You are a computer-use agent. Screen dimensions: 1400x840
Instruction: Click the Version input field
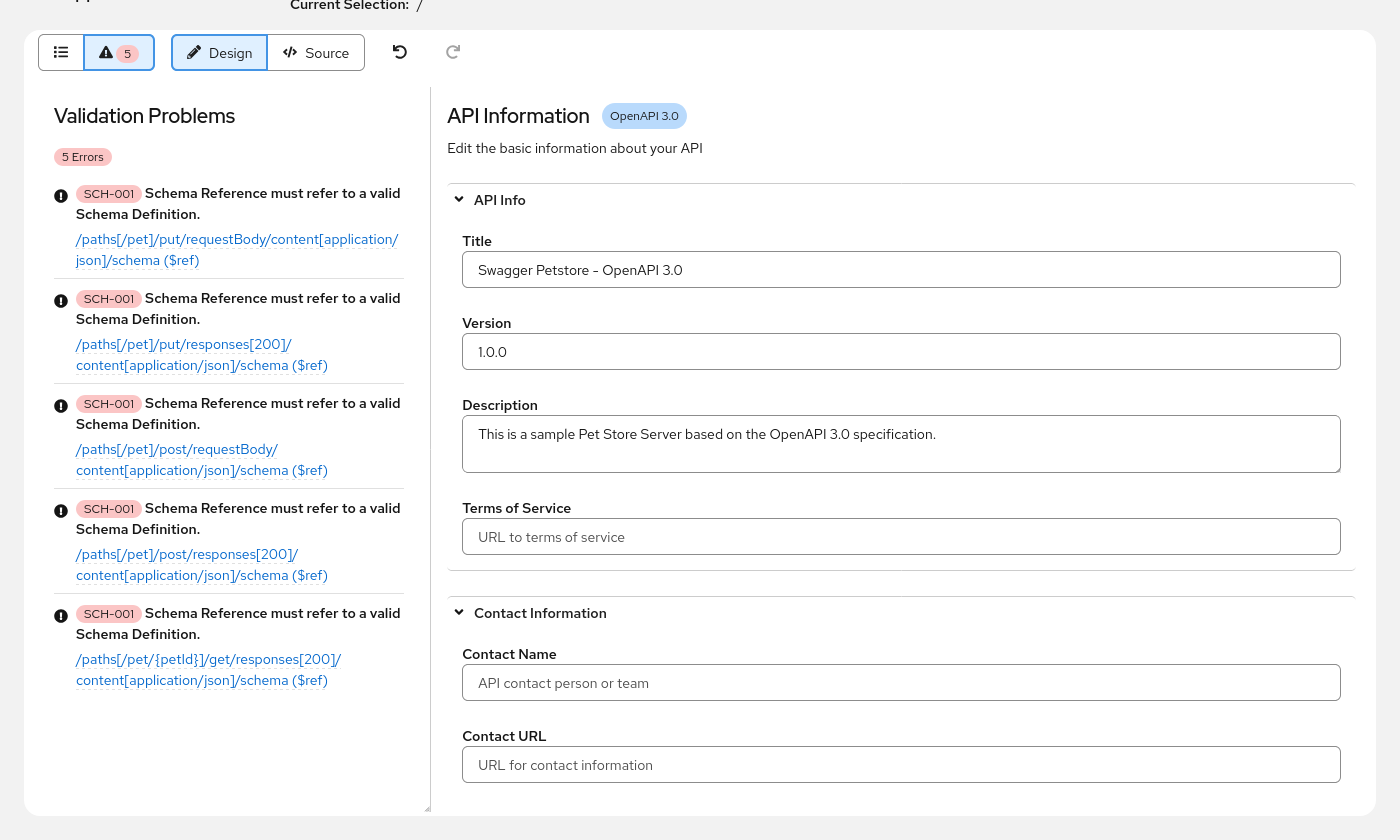pyautogui.click(x=901, y=352)
